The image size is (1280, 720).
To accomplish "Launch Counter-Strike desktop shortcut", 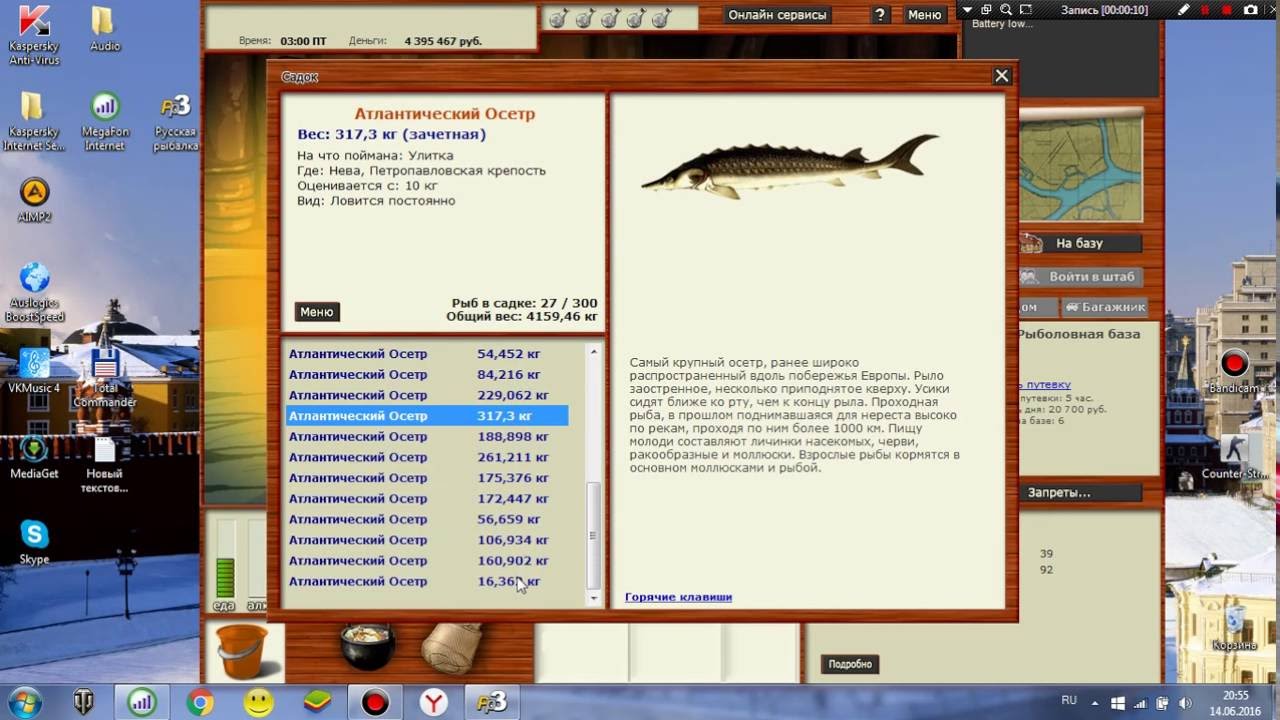I will (x=1236, y=456).
